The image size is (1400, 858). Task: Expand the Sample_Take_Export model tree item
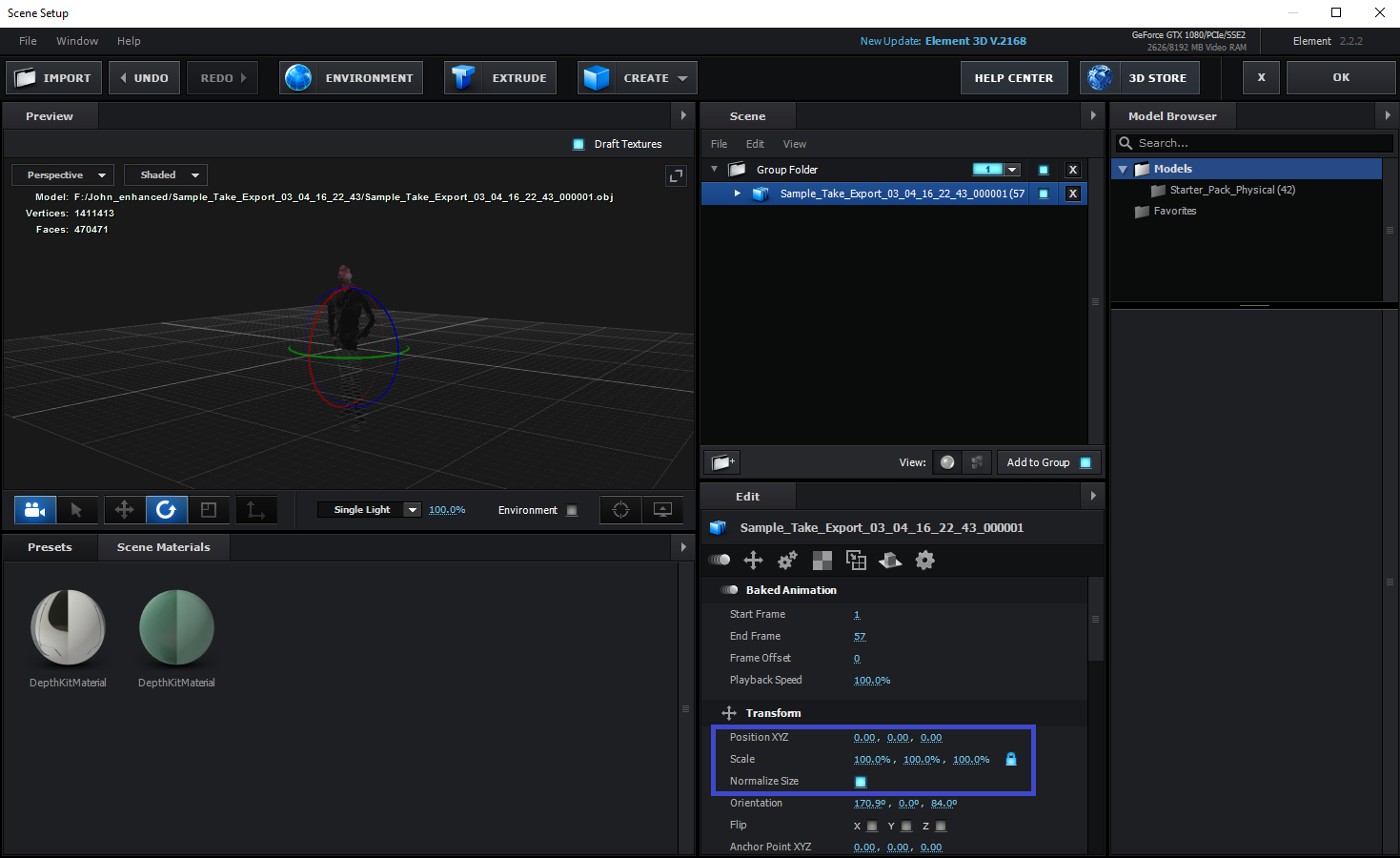738,194
